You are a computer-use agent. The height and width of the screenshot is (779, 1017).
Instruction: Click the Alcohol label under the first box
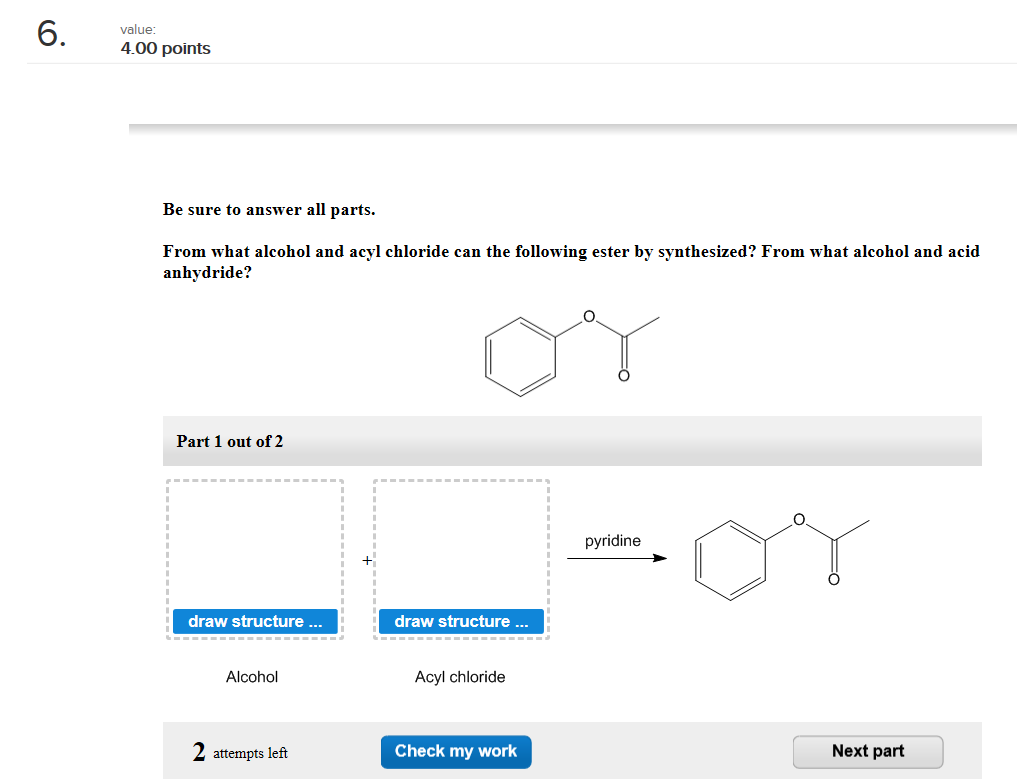(x=251, y=677)
